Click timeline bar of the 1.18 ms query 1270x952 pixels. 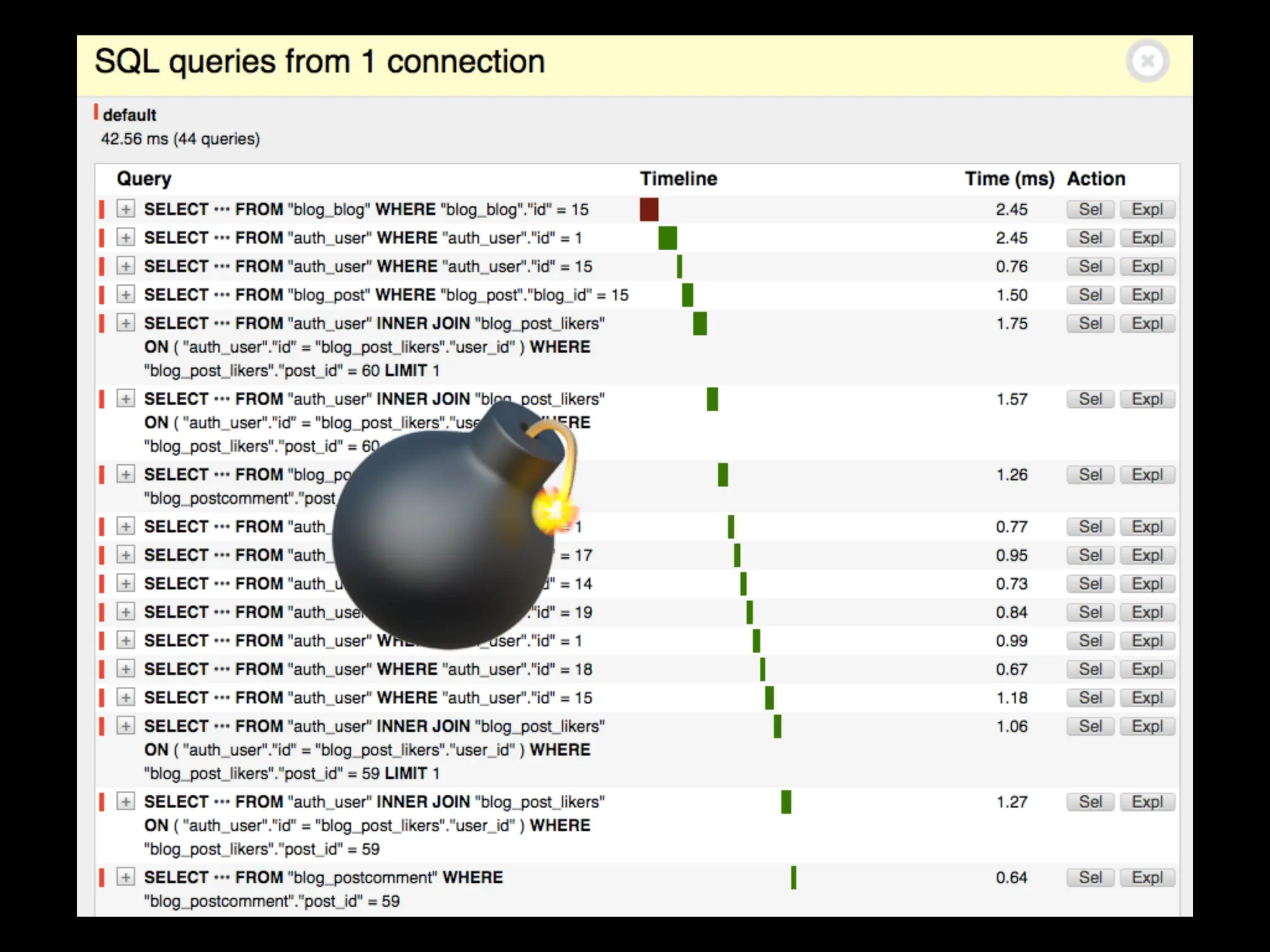770,698
